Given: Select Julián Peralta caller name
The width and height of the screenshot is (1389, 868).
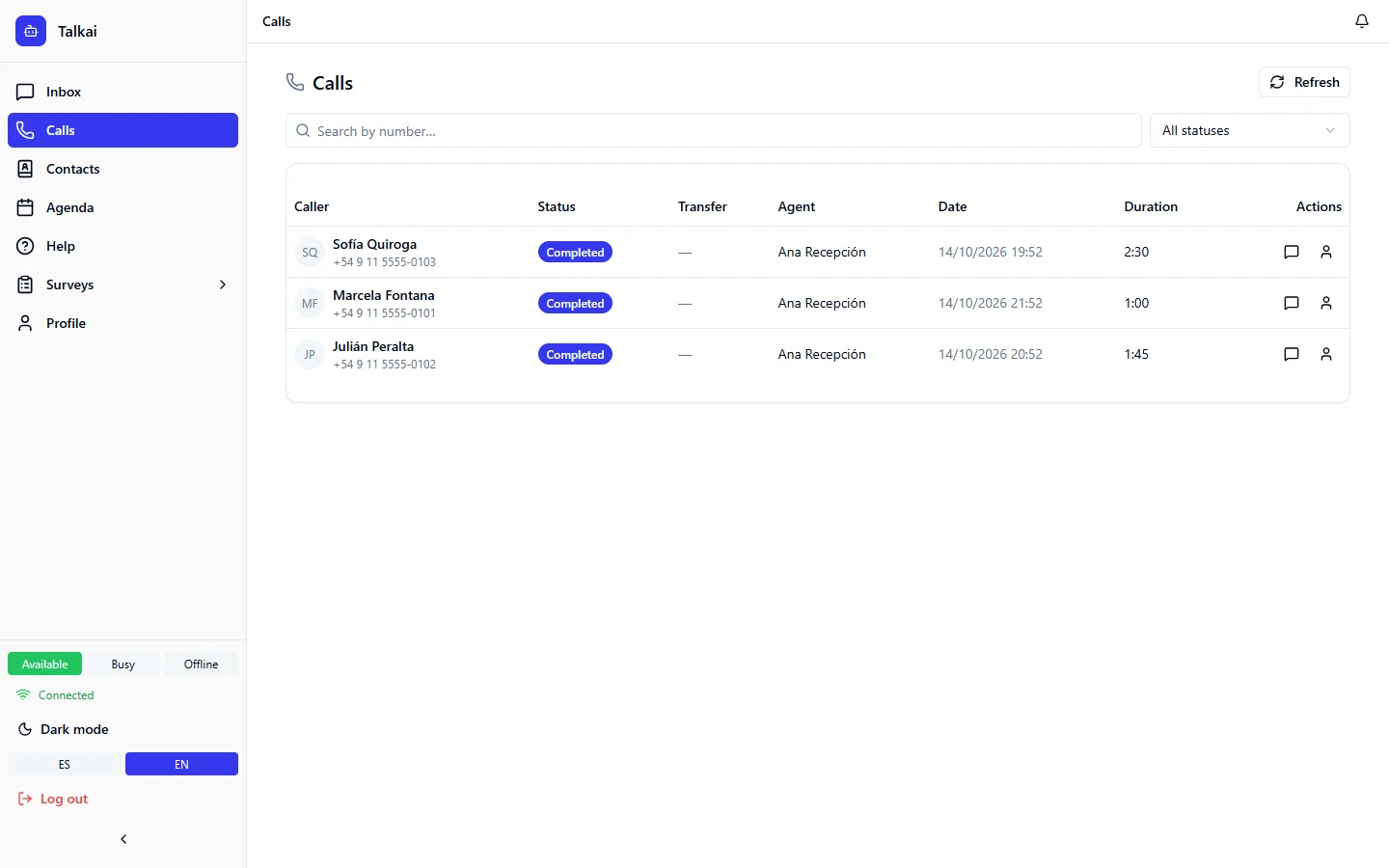Looking at the screenshot, I should pos(373,346).
